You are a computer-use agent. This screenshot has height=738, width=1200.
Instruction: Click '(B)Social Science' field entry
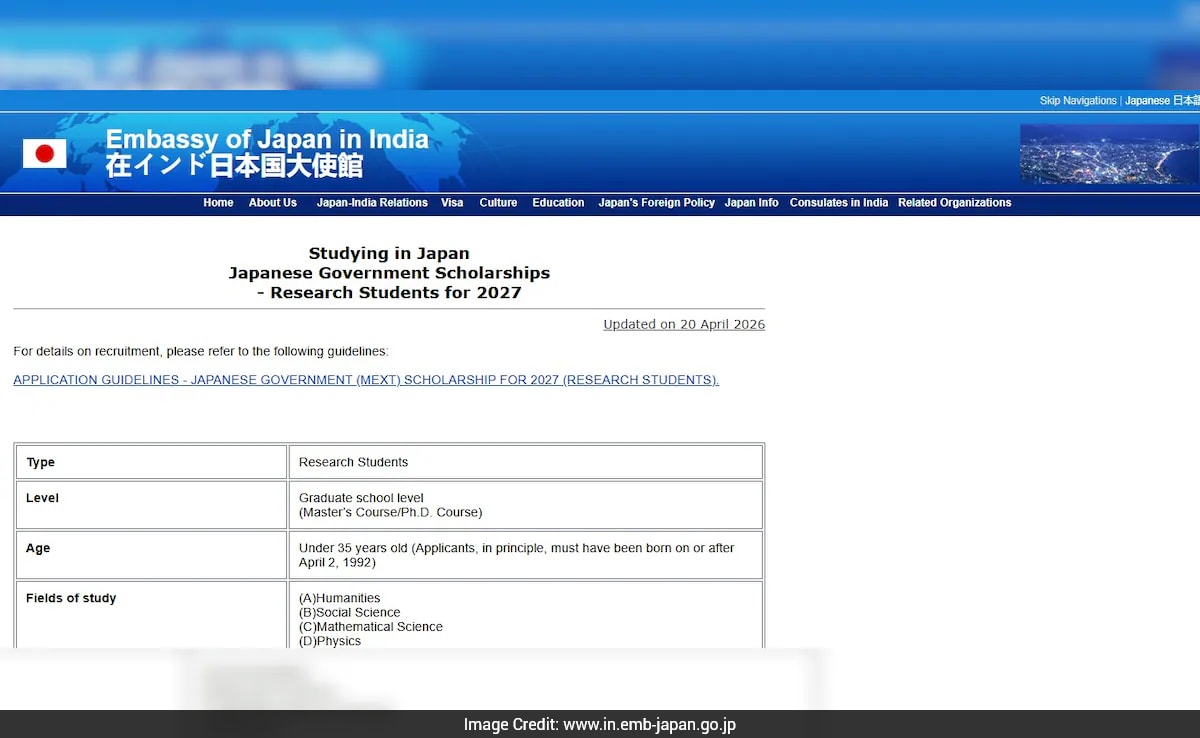tap(349, 613)
